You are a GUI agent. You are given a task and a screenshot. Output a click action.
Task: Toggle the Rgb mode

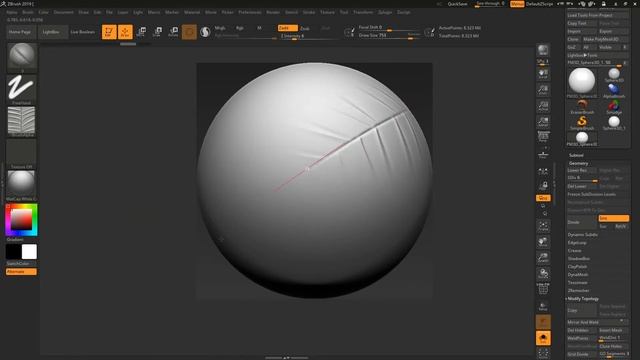click(x=240, y=28)
